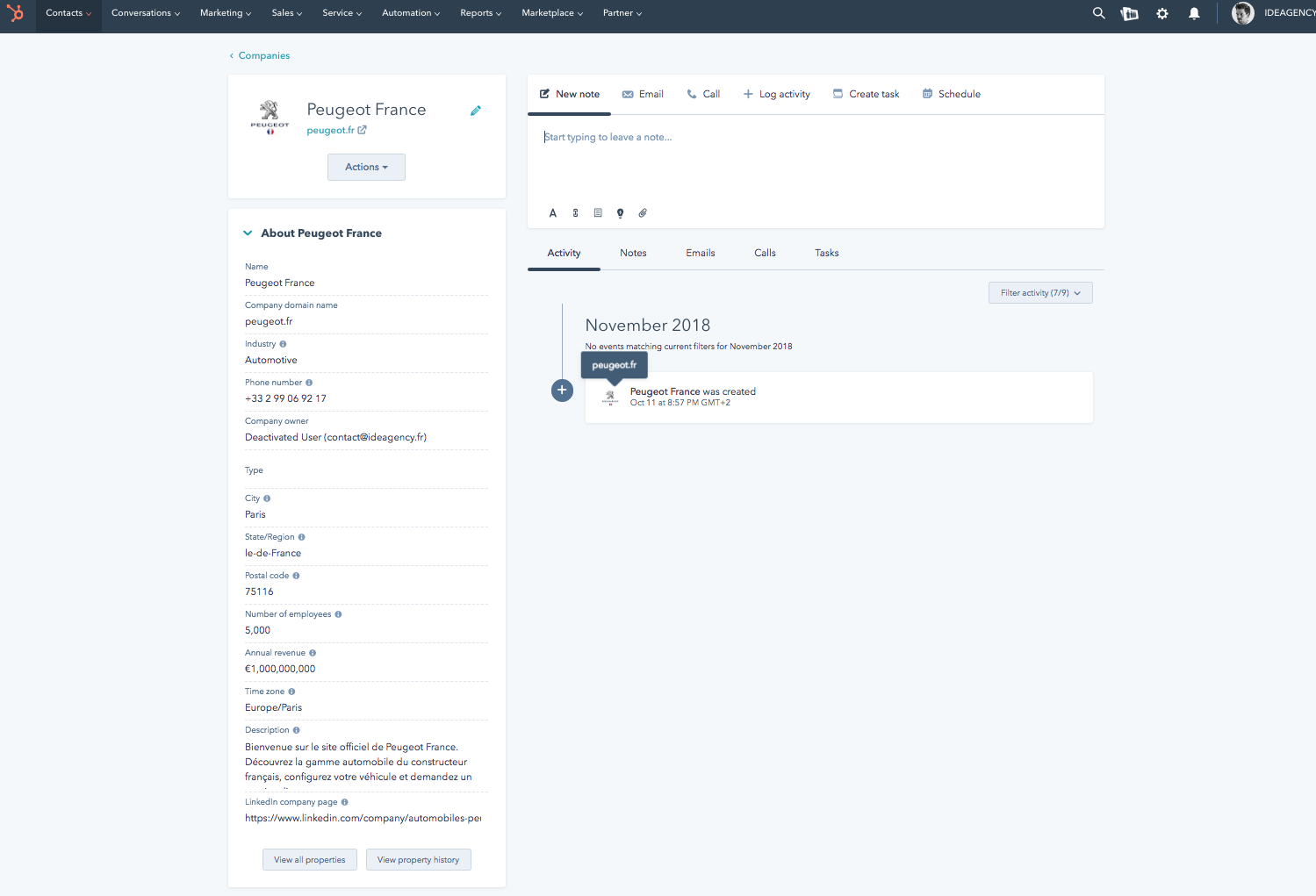Image resolution: width=1316 pixels, height=896 pixels.
Task: Open the Partner menu
Action: click(x=622, y=13)
